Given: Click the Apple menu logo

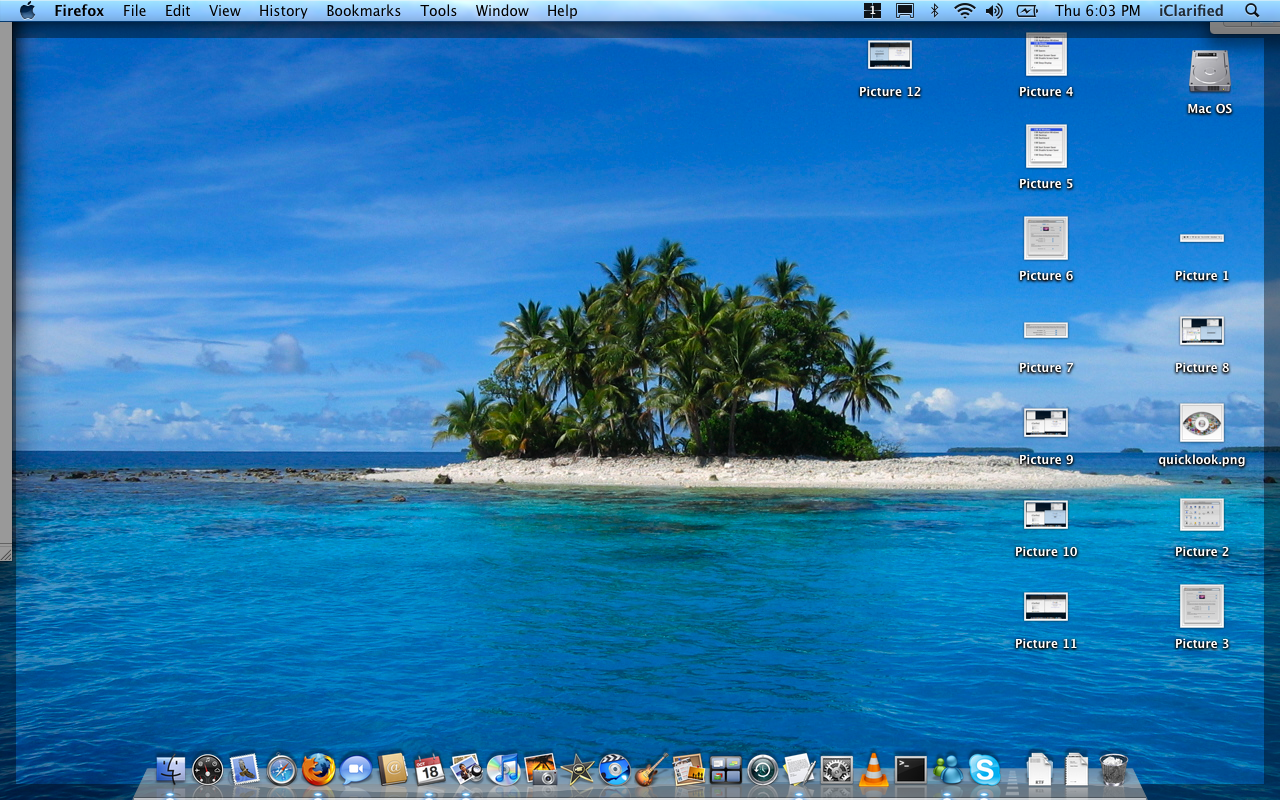Looking at the screenshot, I should pyautogui.click(x=27, y=11).
